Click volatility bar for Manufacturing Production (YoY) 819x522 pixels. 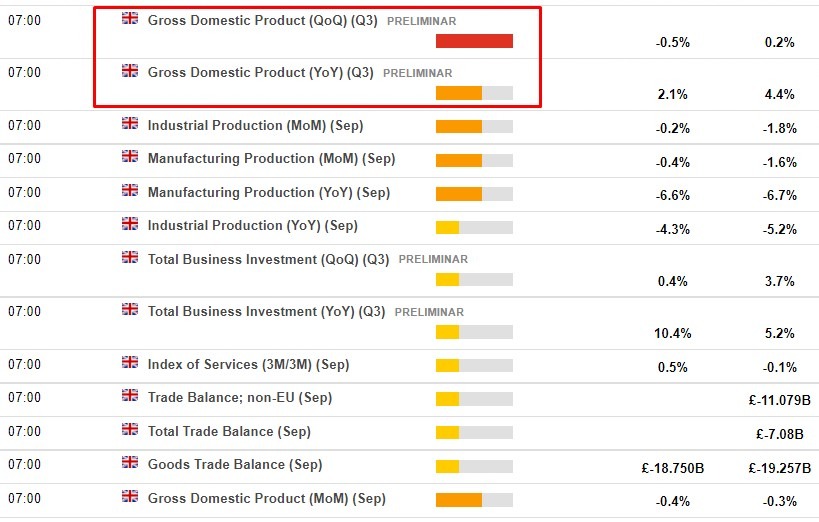474,194
